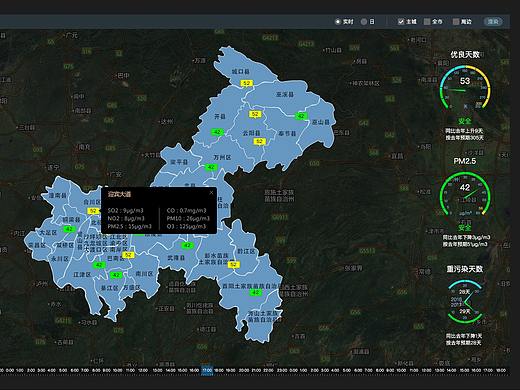Click the green 42 marker above 江津区

click(x=99, y=265)
